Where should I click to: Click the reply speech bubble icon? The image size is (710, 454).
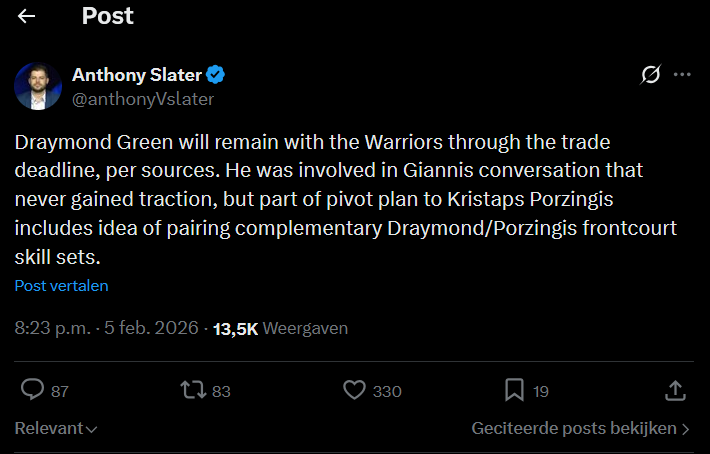coord(32,390)
